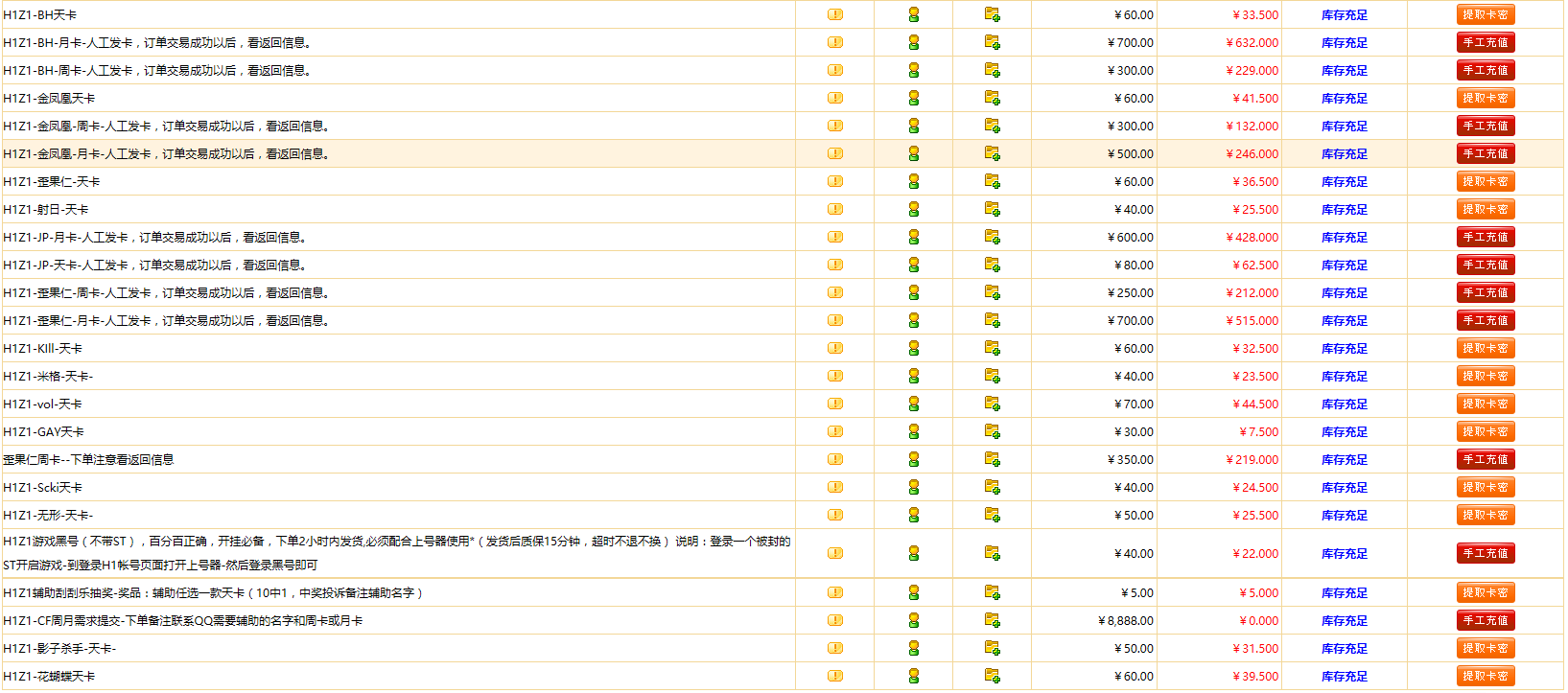Click the green user icon for H1Z1-米格-天卡
Screen dimensions: 1568x693
pyautogui.click(x=914, y=376)
